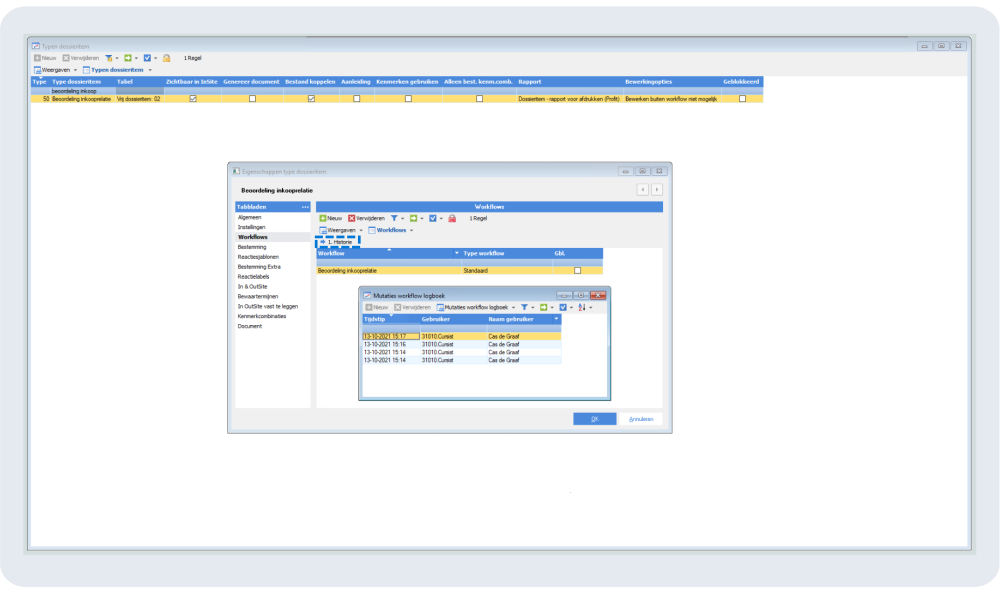
Task: Toggle the Gbl. checkbox for Beoordeling inkooprelatie
Action: (x=577, y=271)
